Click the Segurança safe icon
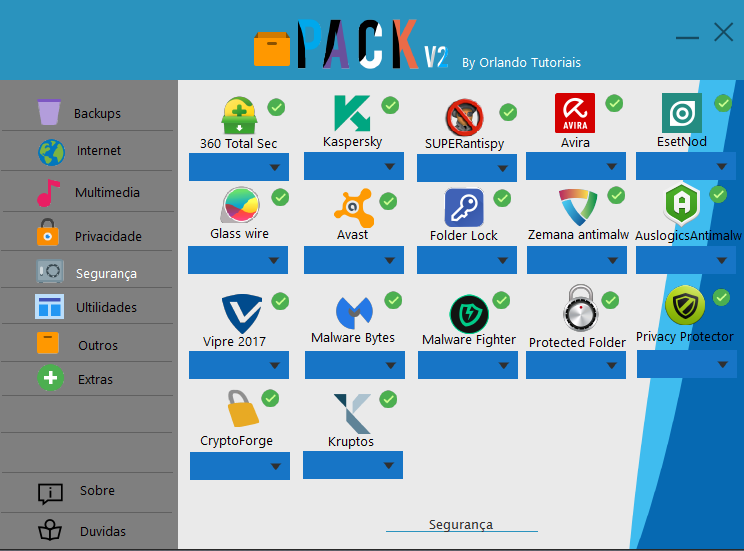The image size is (744, 551). (x=50, y=271)
